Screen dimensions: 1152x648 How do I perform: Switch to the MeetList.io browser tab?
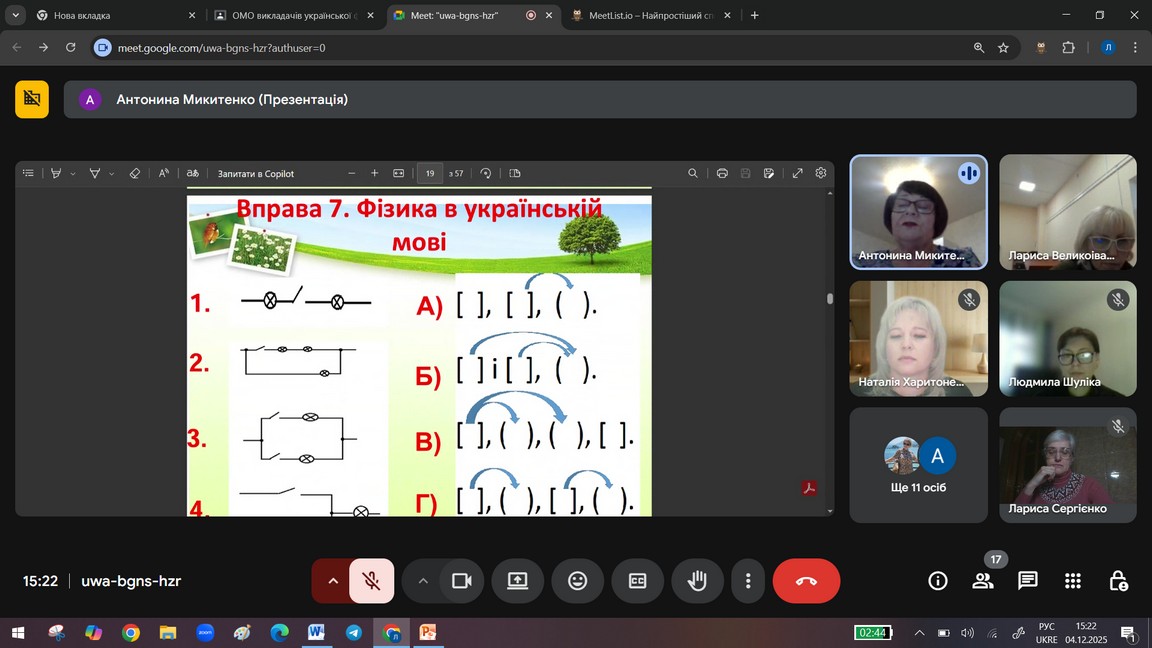click(x=649, y=15)
